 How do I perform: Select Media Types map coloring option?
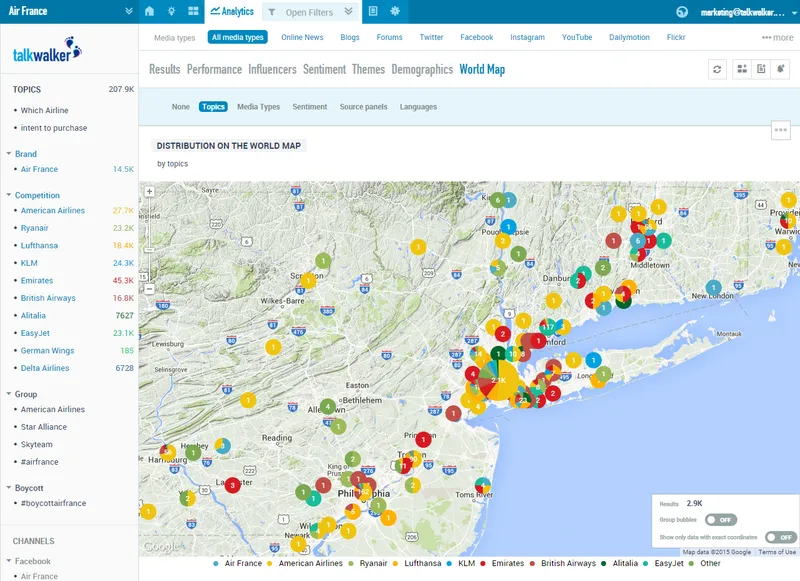(259, 107)
